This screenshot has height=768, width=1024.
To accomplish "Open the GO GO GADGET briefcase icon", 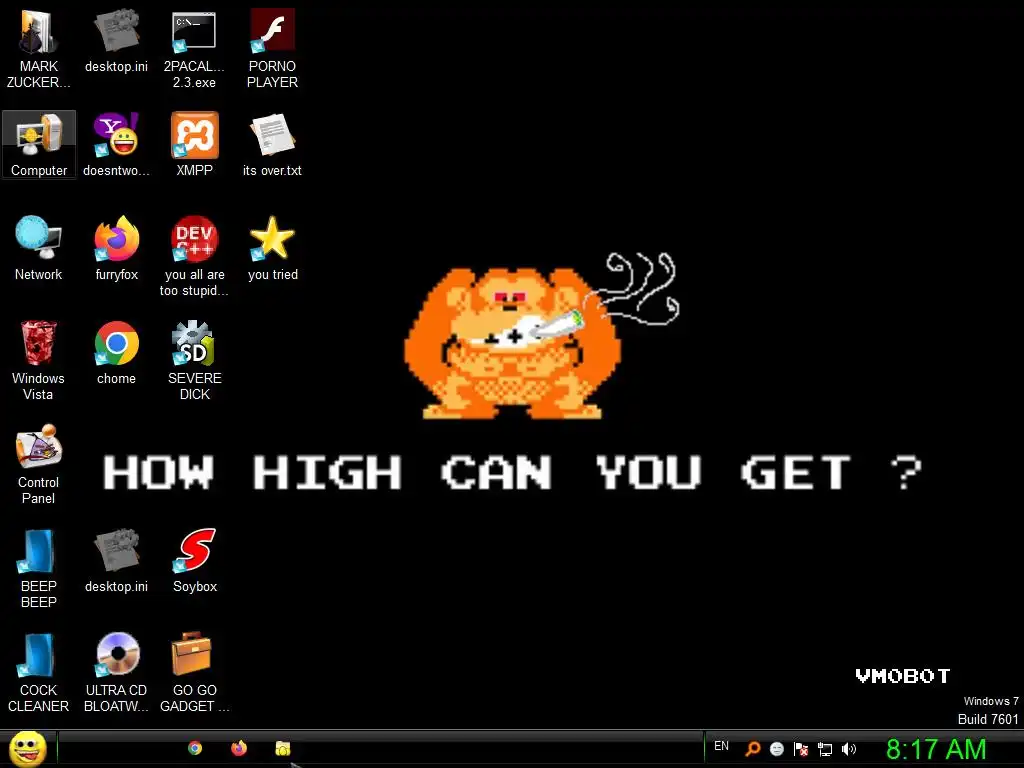I will click(x=194, y=671).
